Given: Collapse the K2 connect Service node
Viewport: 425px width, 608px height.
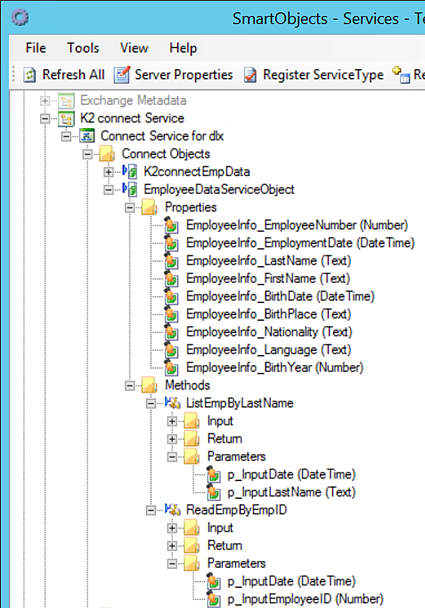Looking at the screenshot, I should tap(45, 119).
